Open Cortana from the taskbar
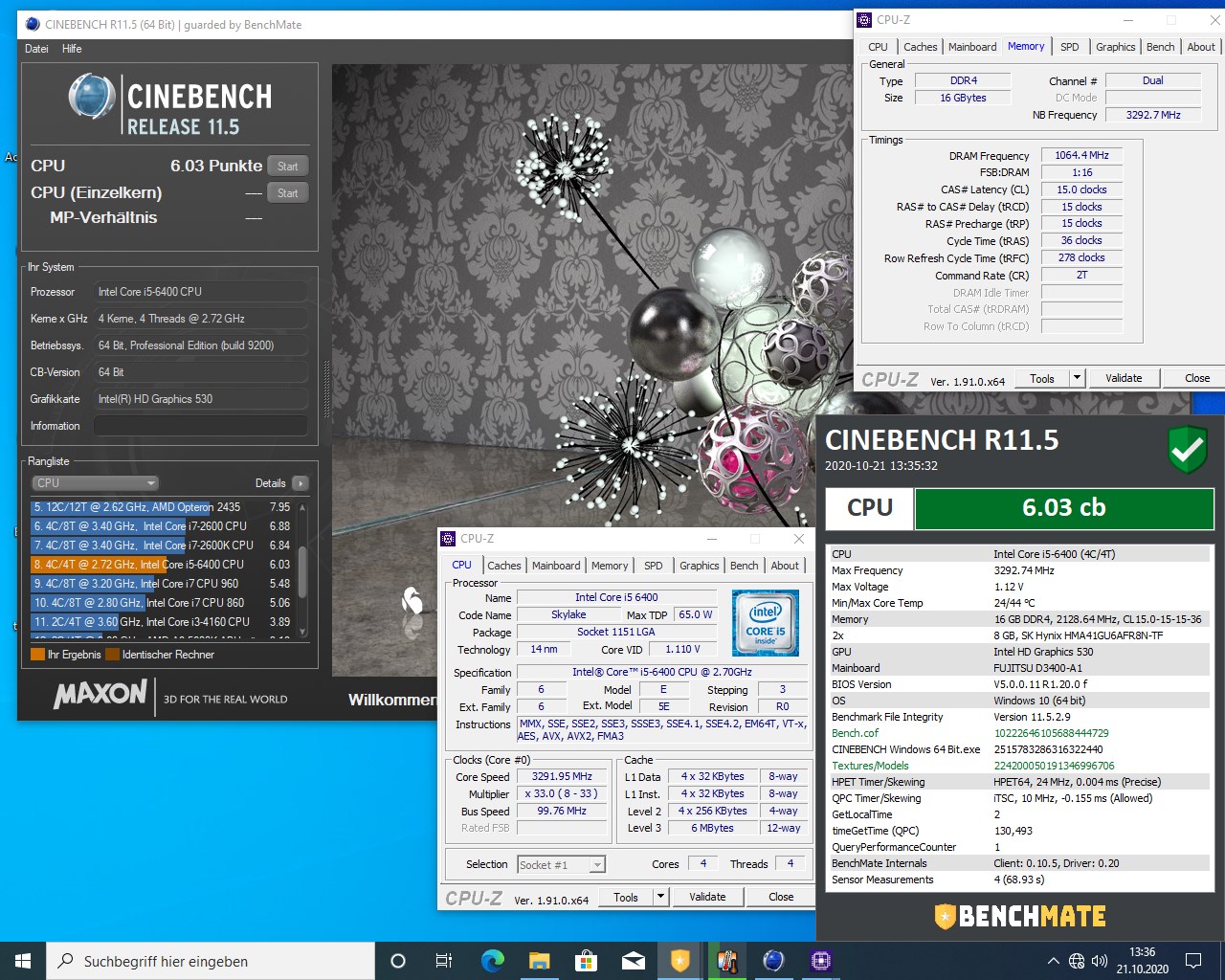1225x980 pixels. 398,961
